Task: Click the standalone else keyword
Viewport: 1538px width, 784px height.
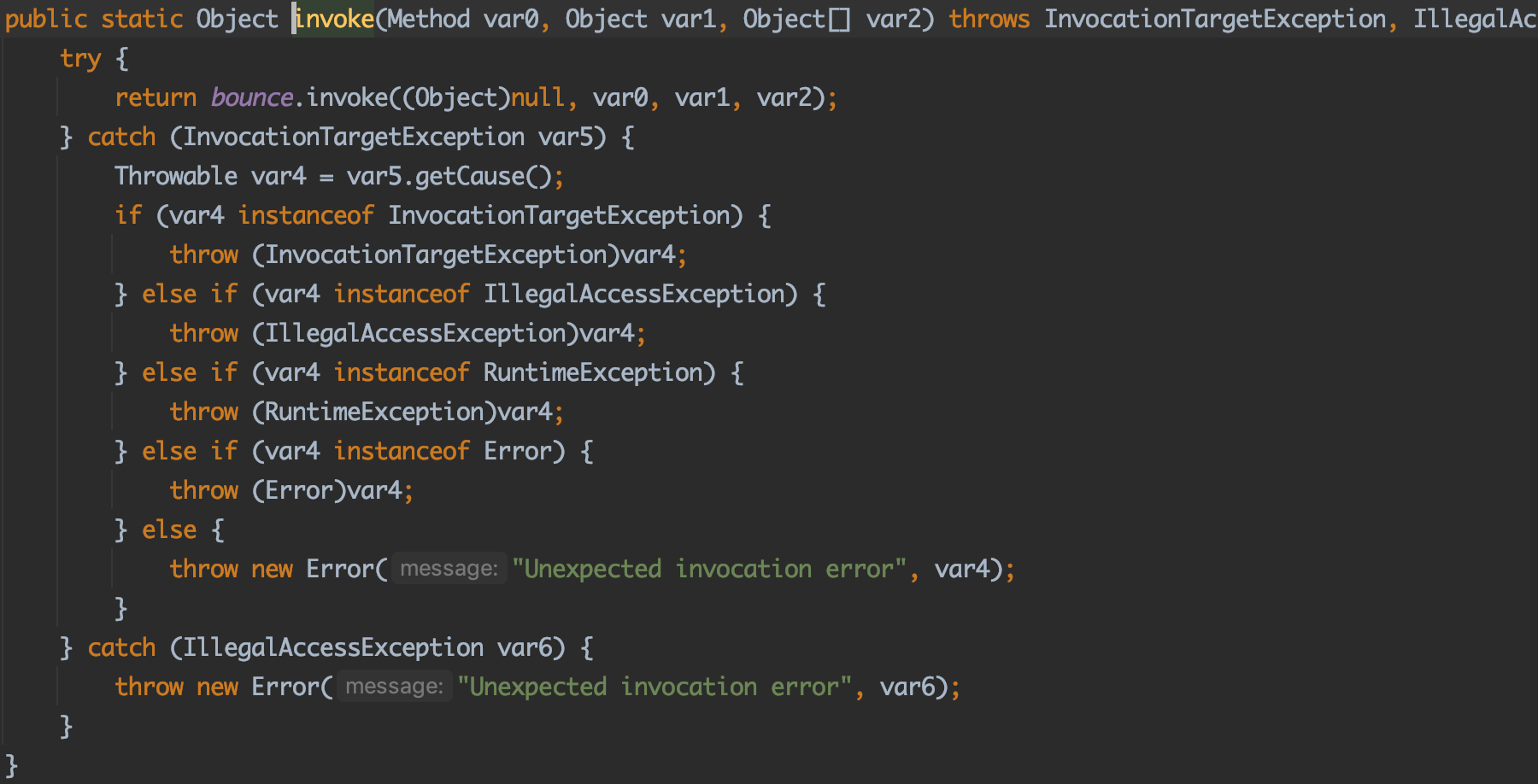Action: [169, 529]
